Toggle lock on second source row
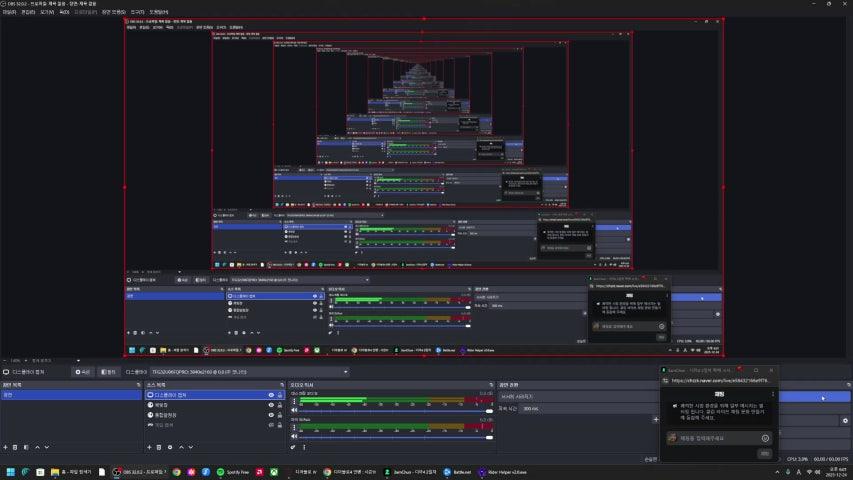The width and height of the screenshot is (853, 480). coord(280,405)
